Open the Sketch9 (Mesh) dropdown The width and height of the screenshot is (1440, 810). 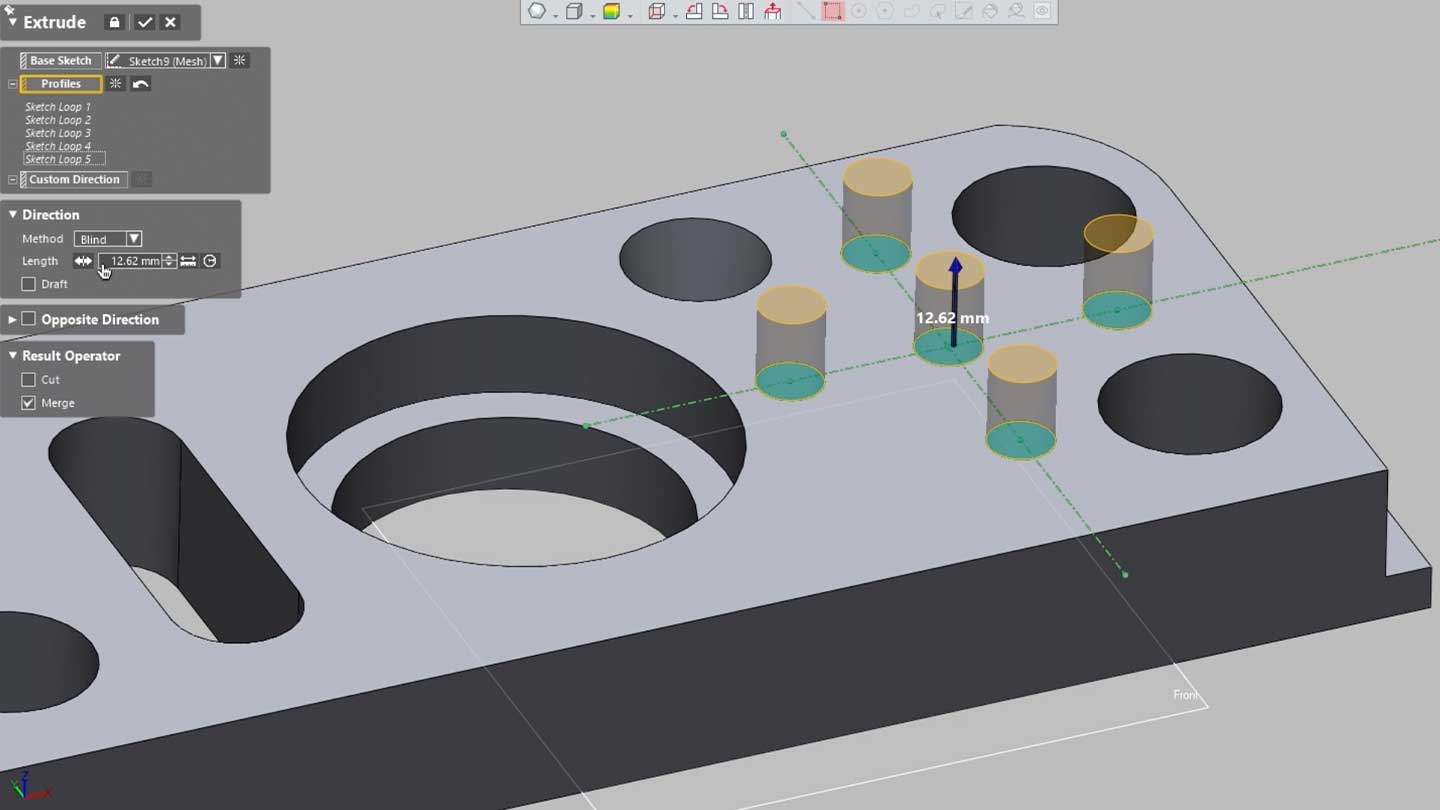[x=218, y=60]
